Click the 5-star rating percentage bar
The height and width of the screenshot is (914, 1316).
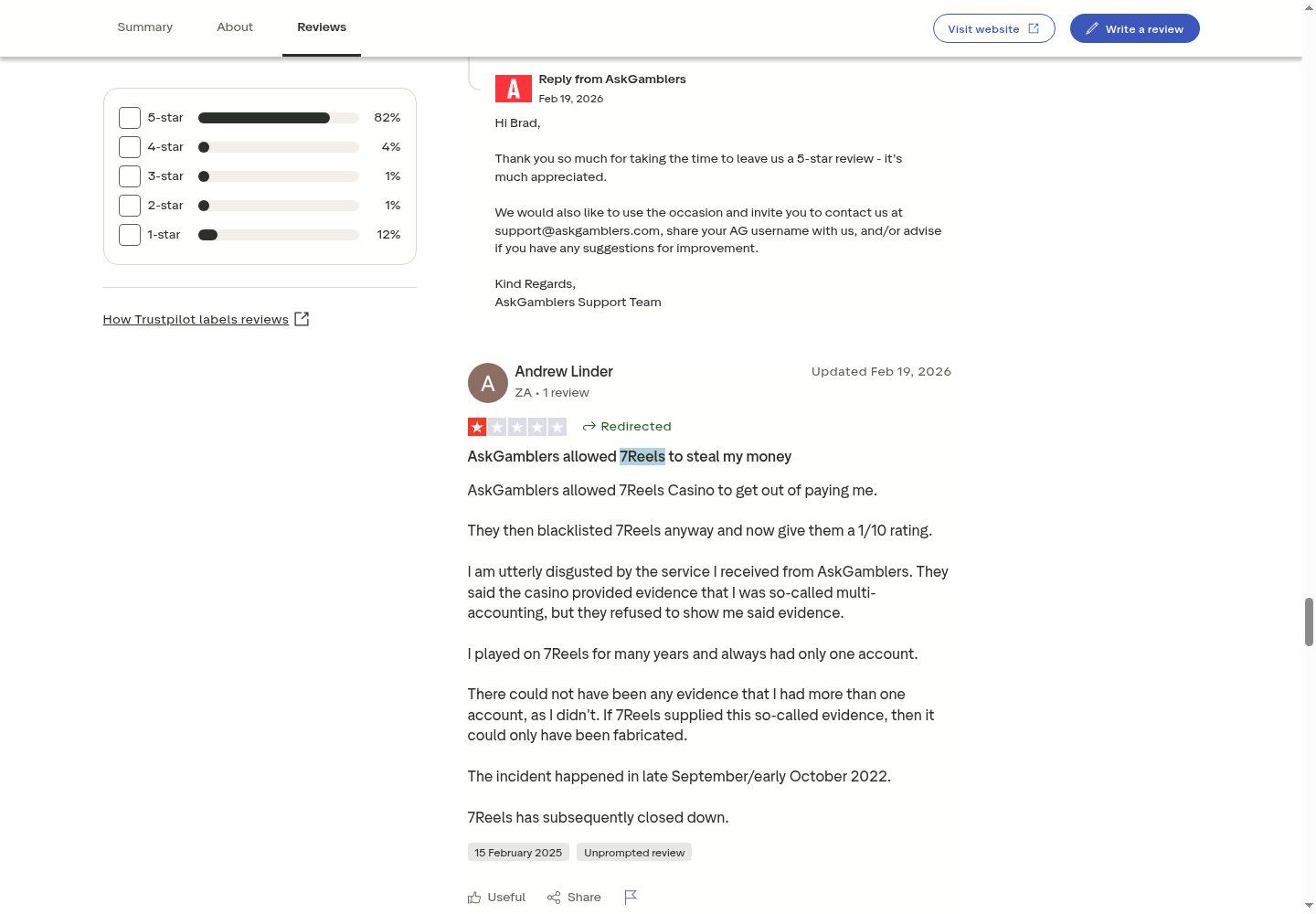(279, 118)
